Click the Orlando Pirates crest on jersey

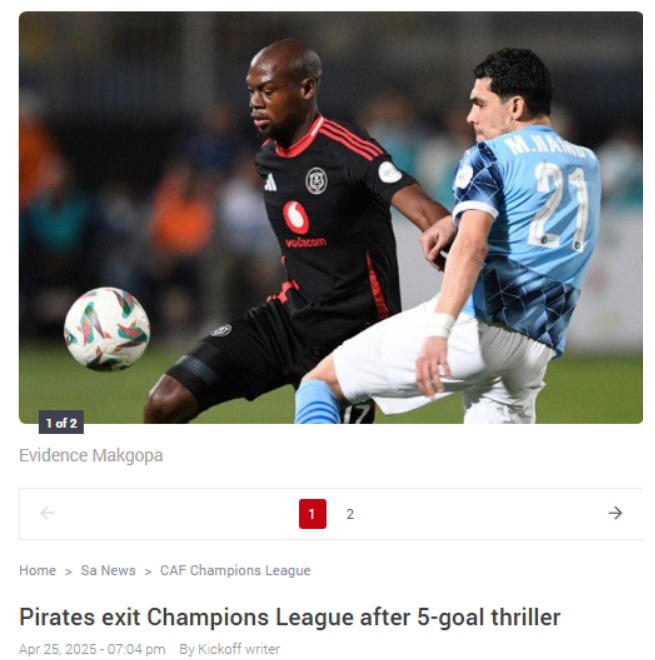point(316,181)
